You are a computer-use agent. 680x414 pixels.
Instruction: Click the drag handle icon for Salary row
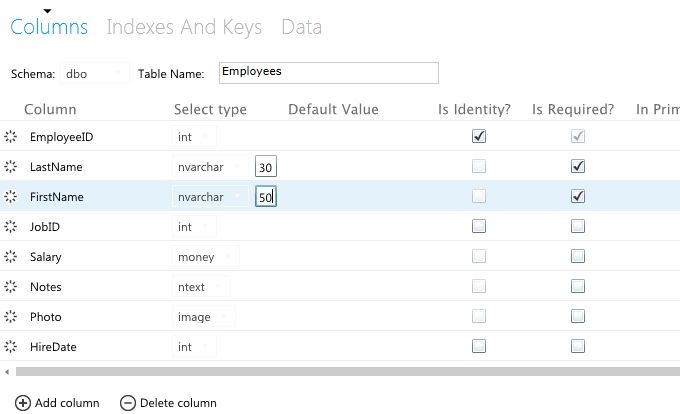click(11, 257)
